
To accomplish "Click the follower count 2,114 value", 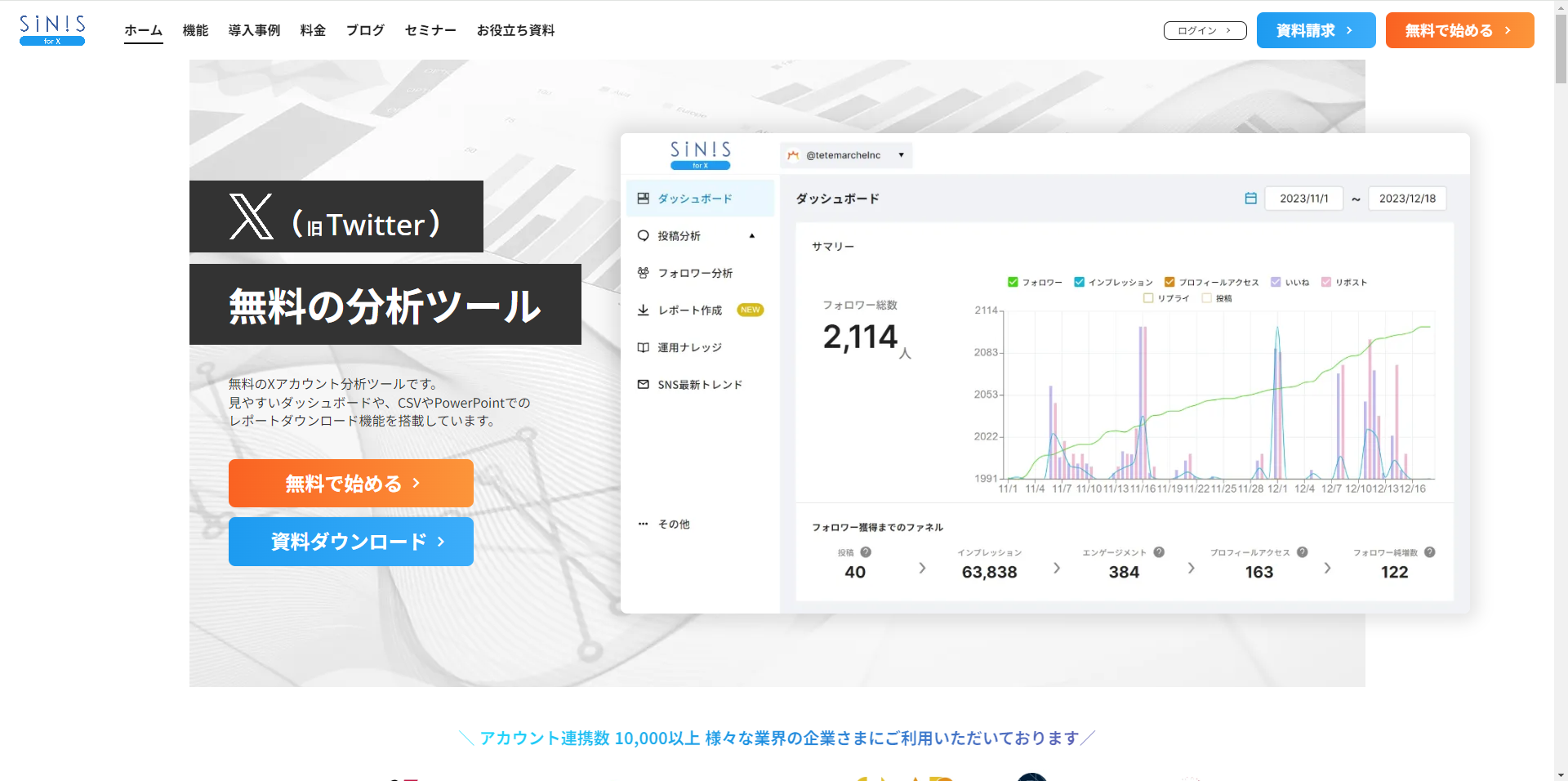I will pyautogui.click(x=860, y=337).
